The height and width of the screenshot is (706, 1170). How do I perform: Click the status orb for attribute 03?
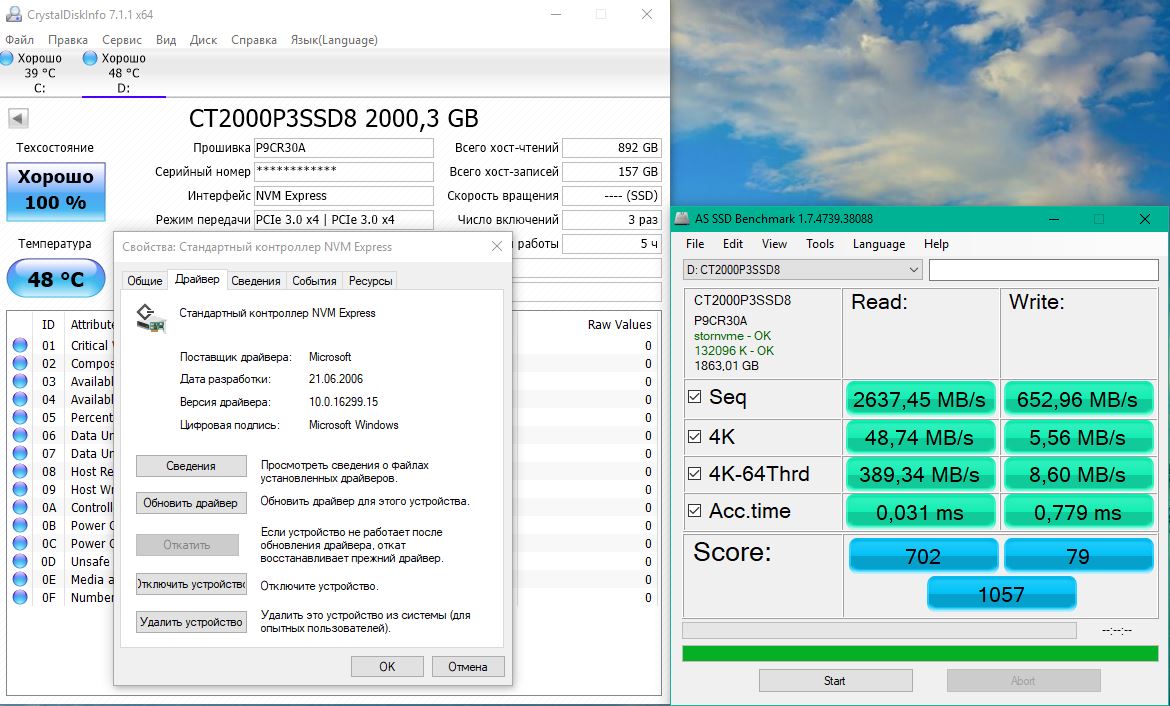click(20, 381)
